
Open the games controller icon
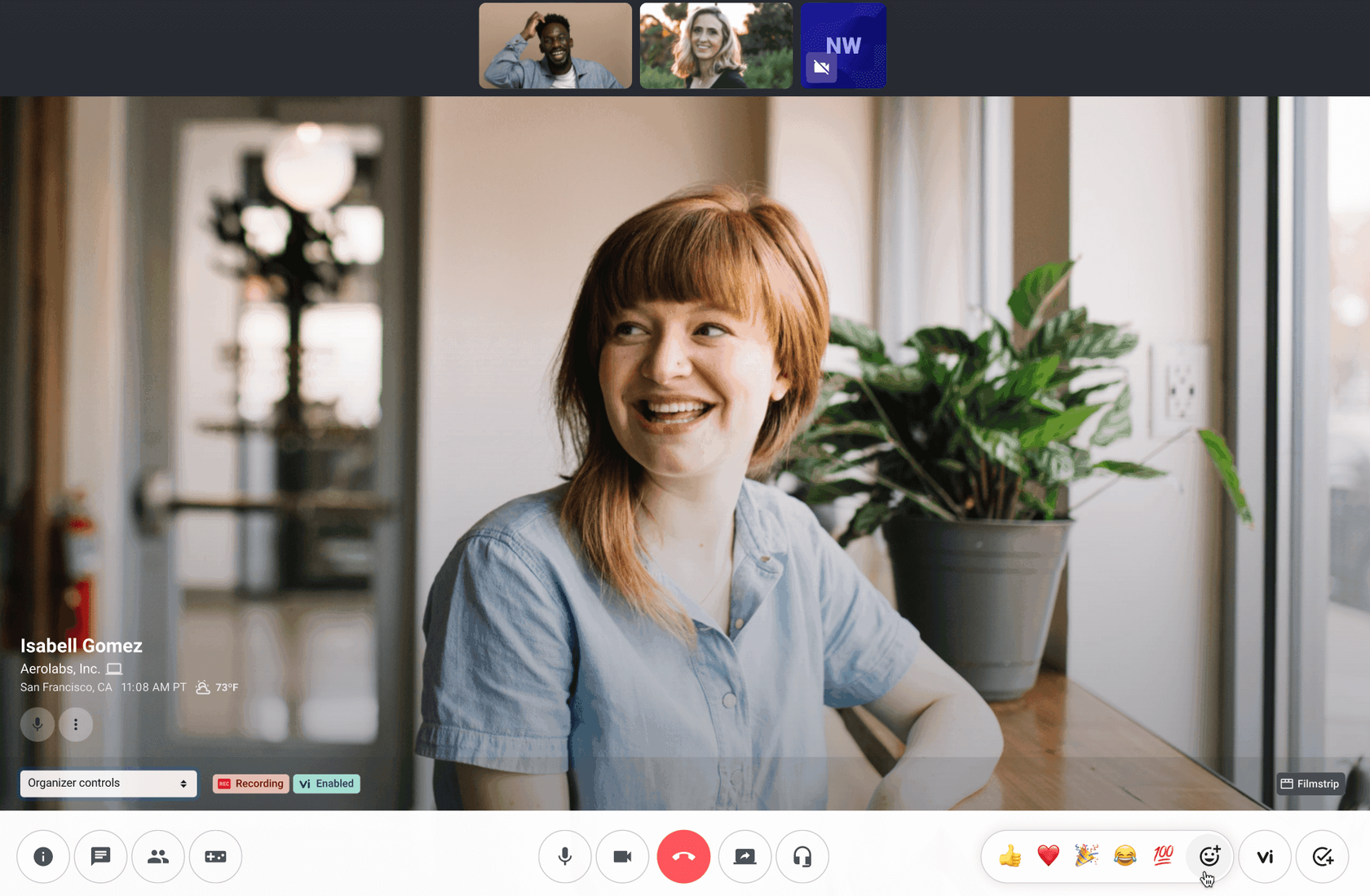coord(215,857)
